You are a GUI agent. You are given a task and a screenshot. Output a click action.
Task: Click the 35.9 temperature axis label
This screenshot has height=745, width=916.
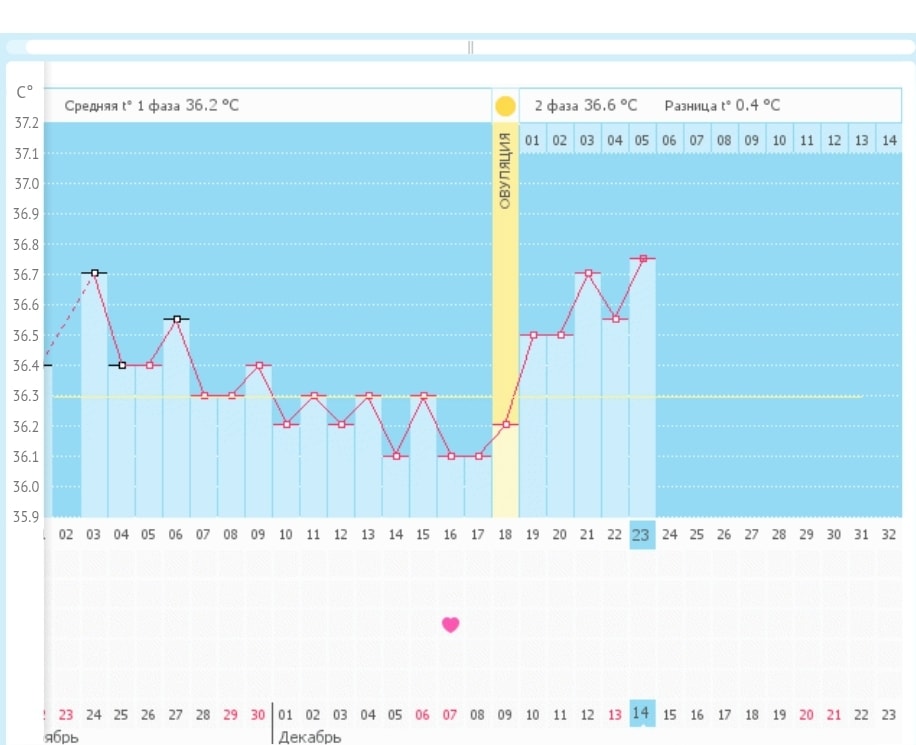point(26,517)
